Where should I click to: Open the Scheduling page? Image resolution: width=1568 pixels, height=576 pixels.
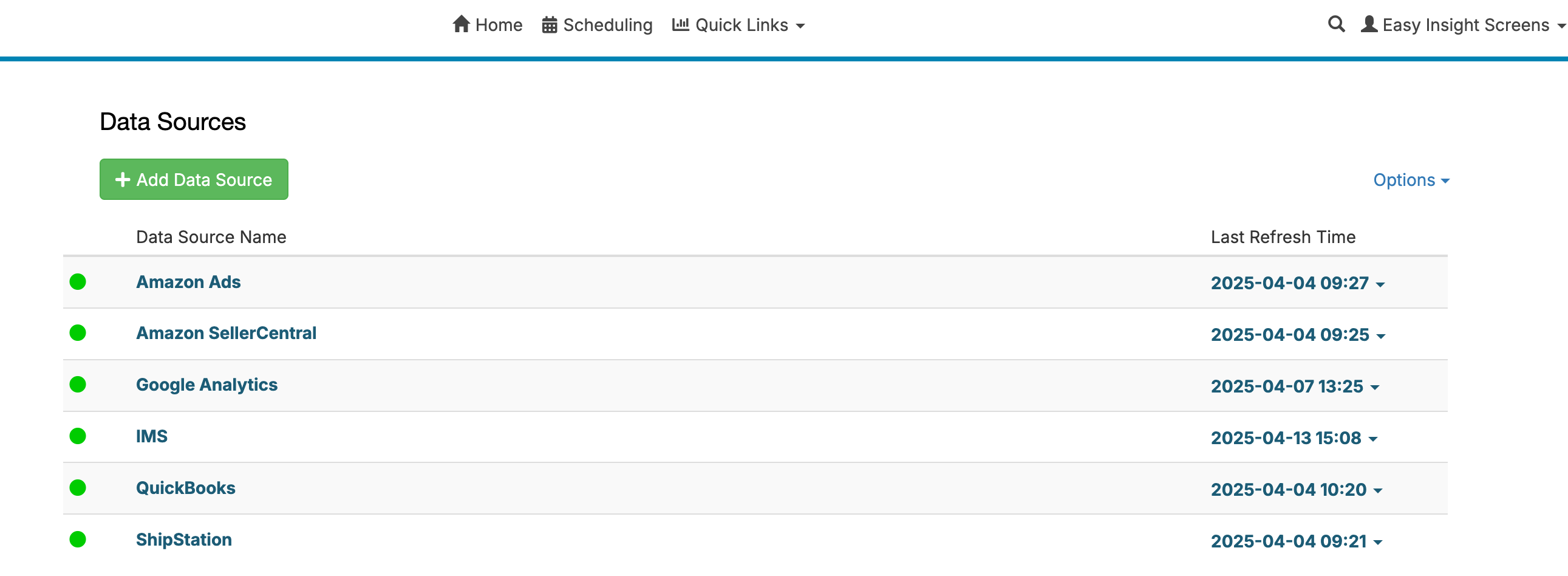tap(597, 25)
